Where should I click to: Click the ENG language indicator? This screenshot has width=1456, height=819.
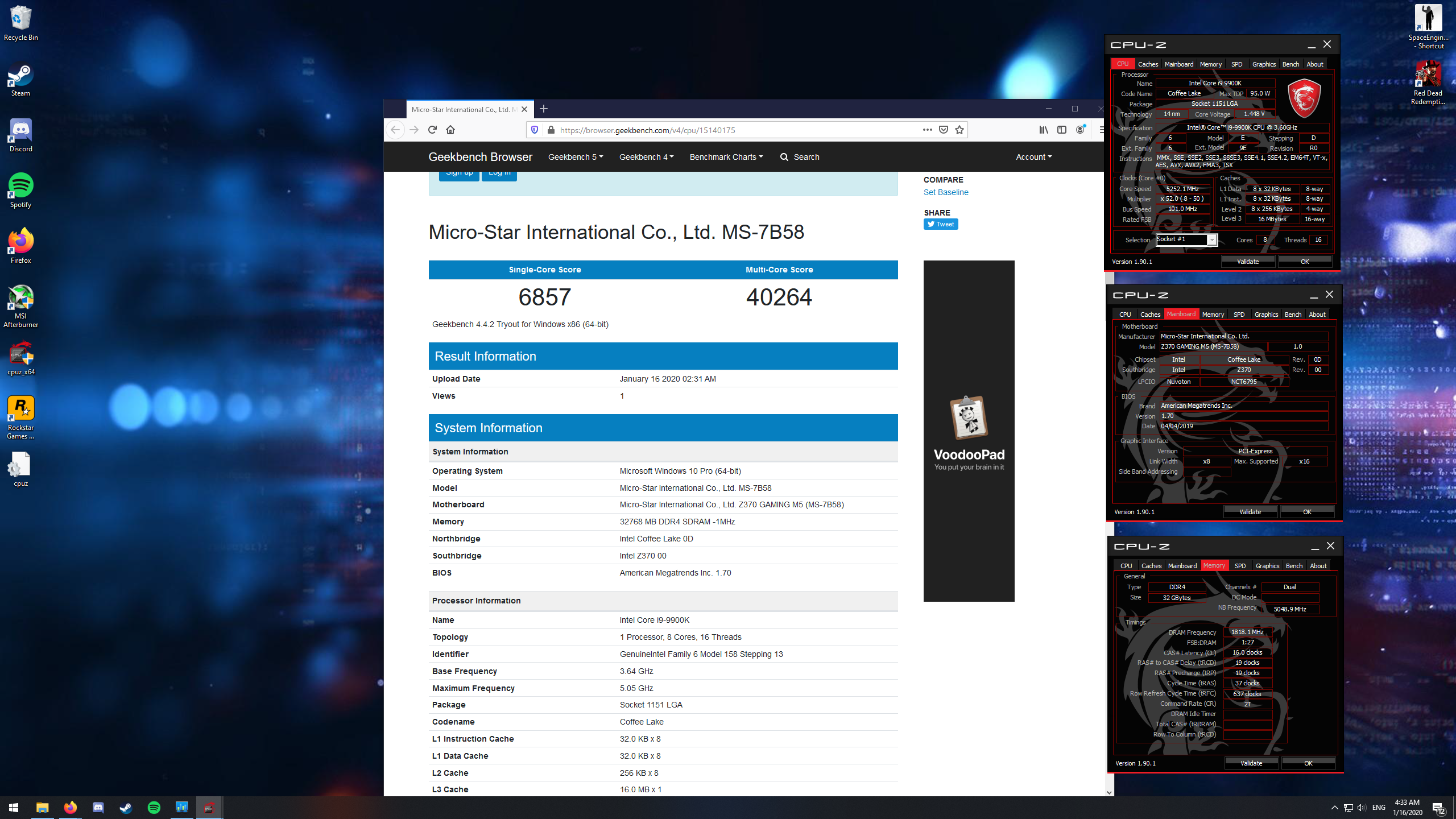(x=1379, y=808)
